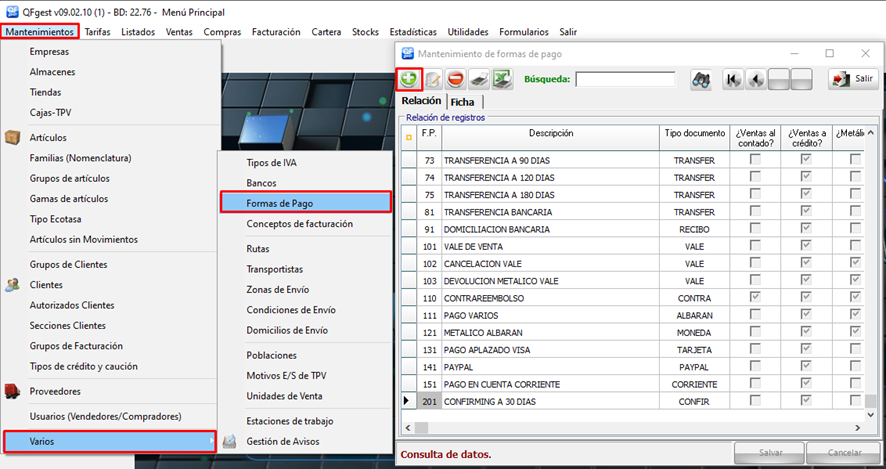Click the Salvar button
Screen dimensions: 886x469
tap(769, 453)
